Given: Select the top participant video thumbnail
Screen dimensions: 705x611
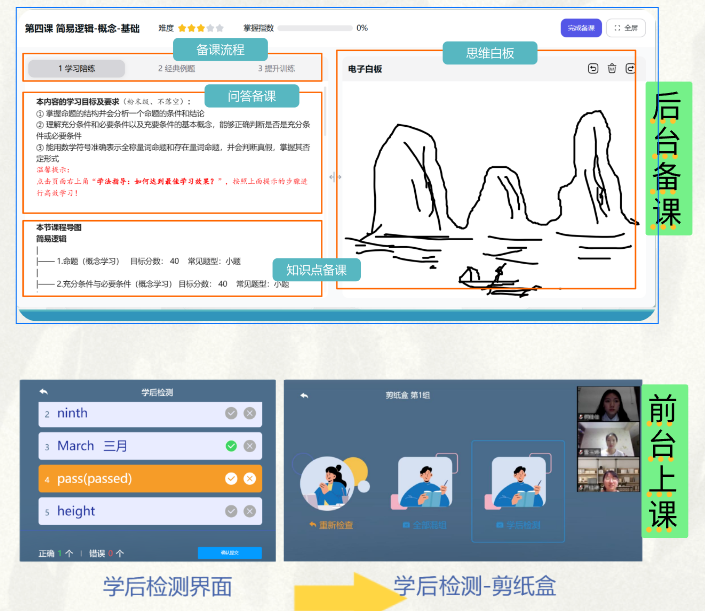Looking at the screenshot, I should [x=608, y=403].
